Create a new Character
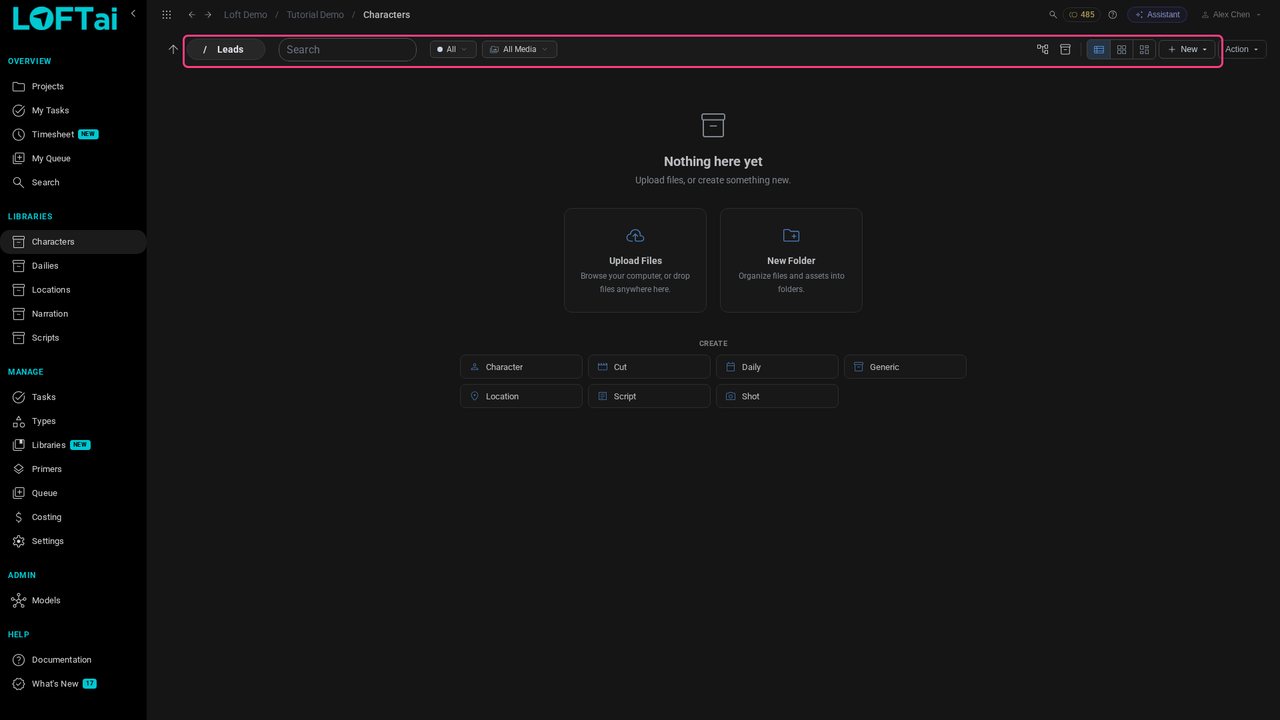Screen dimensions: 1280x720 (x=521, y=367)
